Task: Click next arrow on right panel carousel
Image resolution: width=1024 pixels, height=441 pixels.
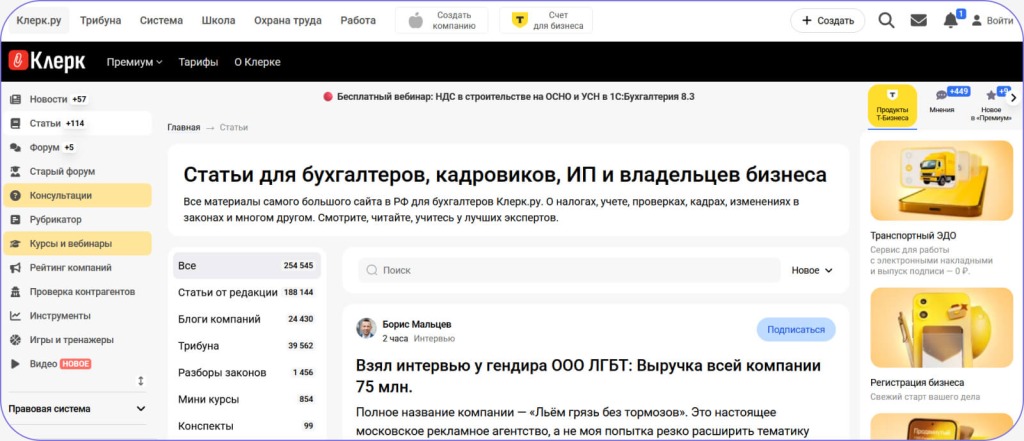Action: point(1013,97)
